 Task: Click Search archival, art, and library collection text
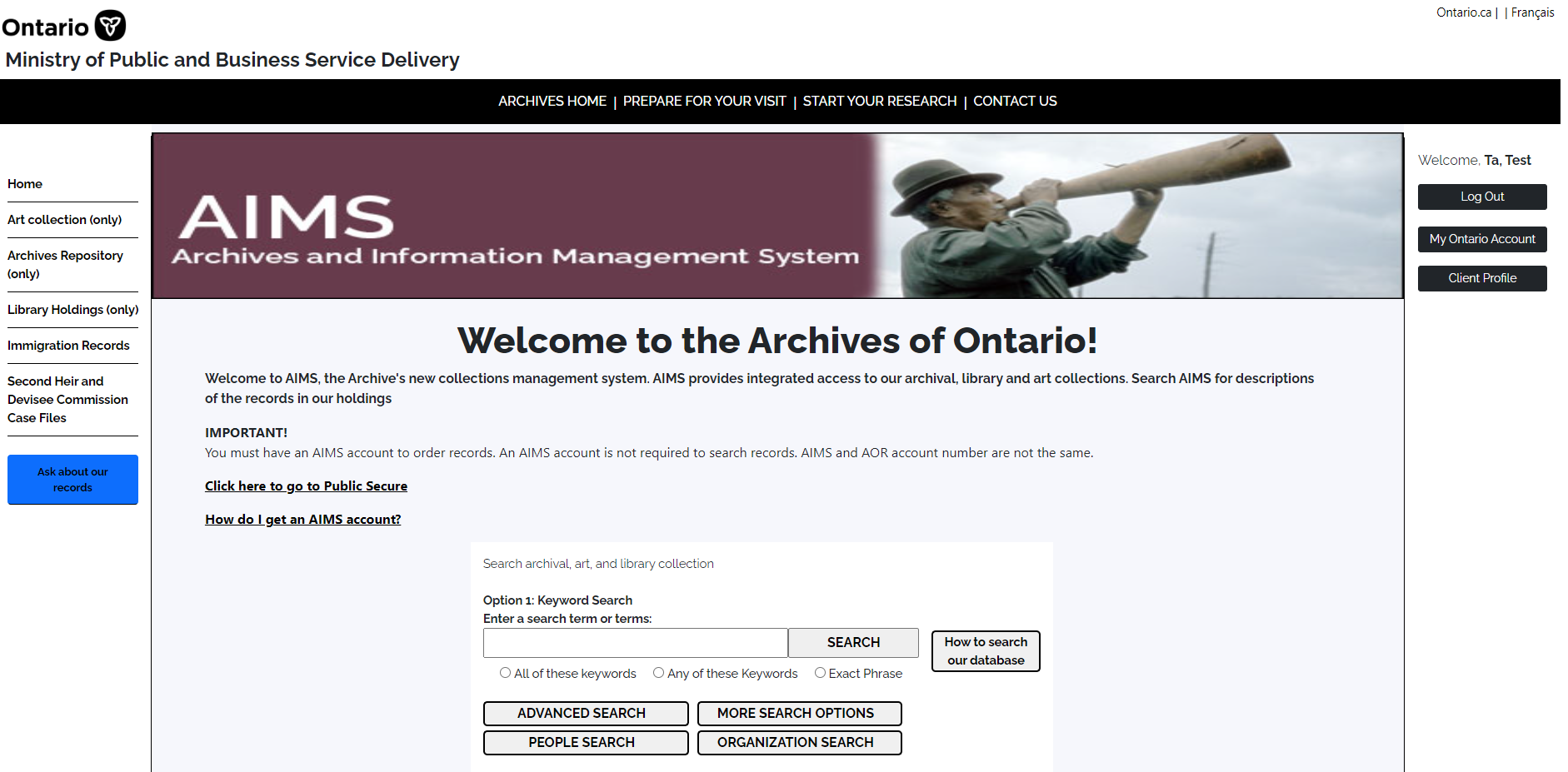tap(598, 564)
